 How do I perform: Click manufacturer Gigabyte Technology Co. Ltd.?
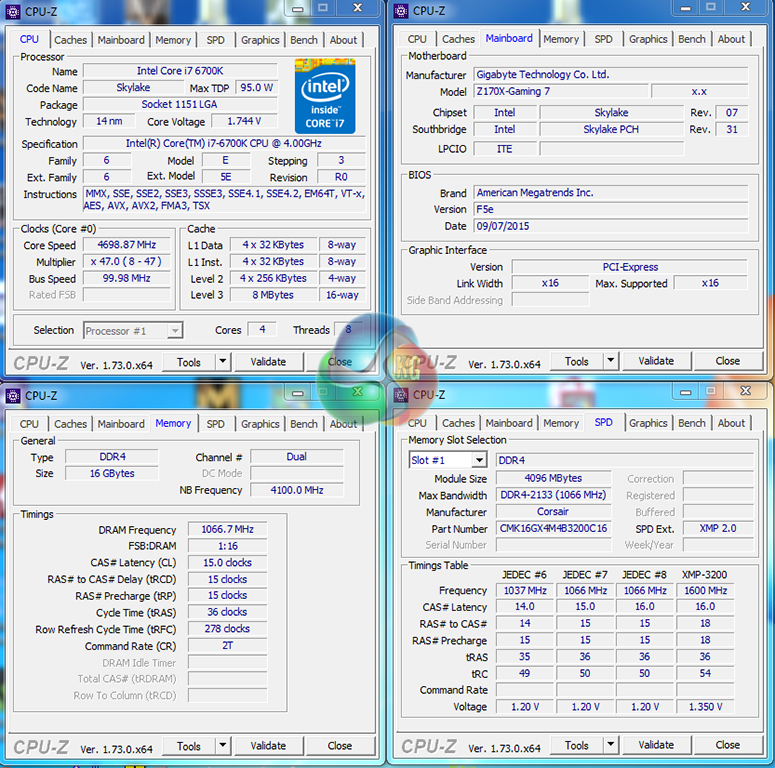pos(611,75)
